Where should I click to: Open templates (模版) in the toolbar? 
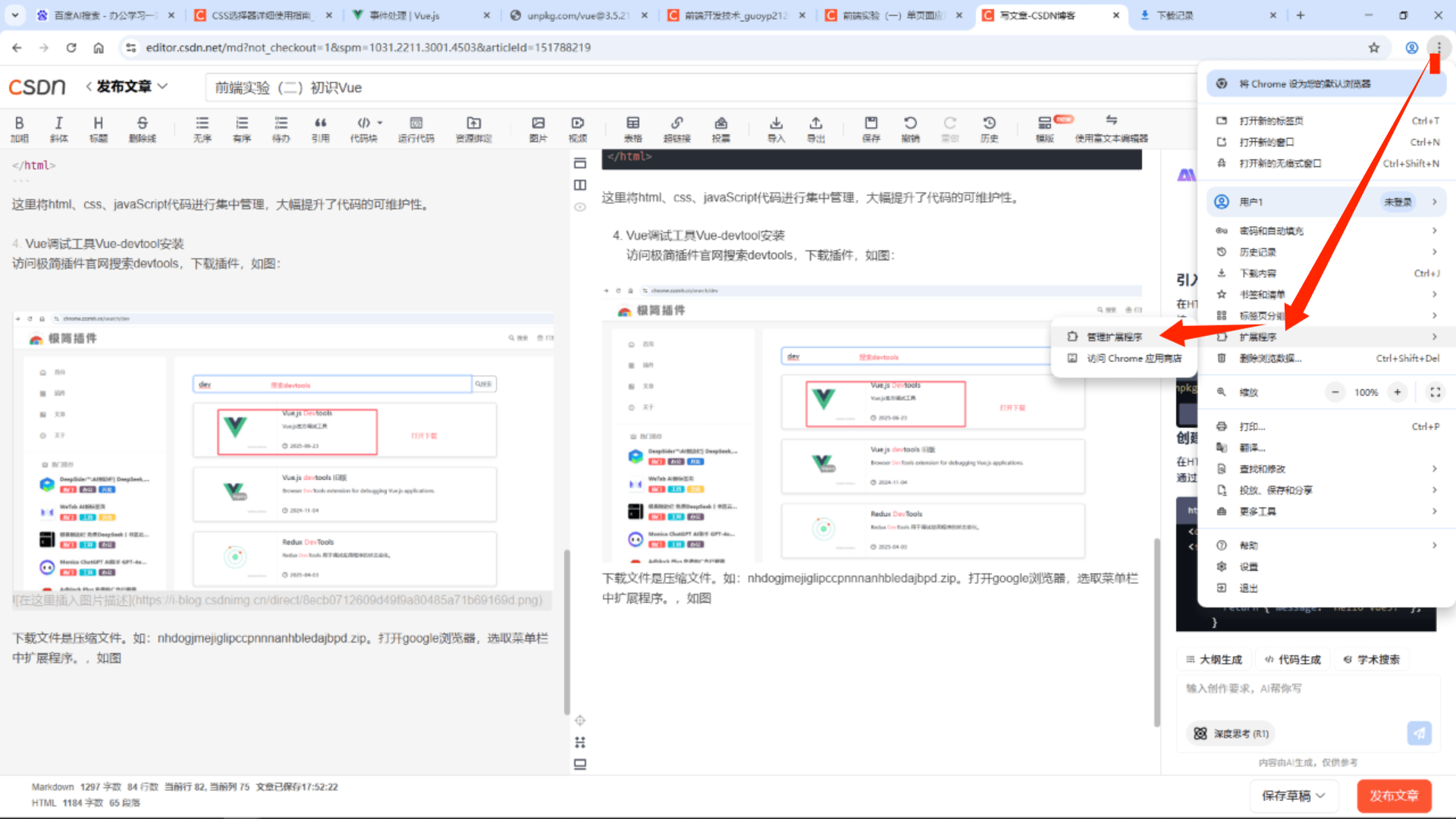click(1044, 129)
